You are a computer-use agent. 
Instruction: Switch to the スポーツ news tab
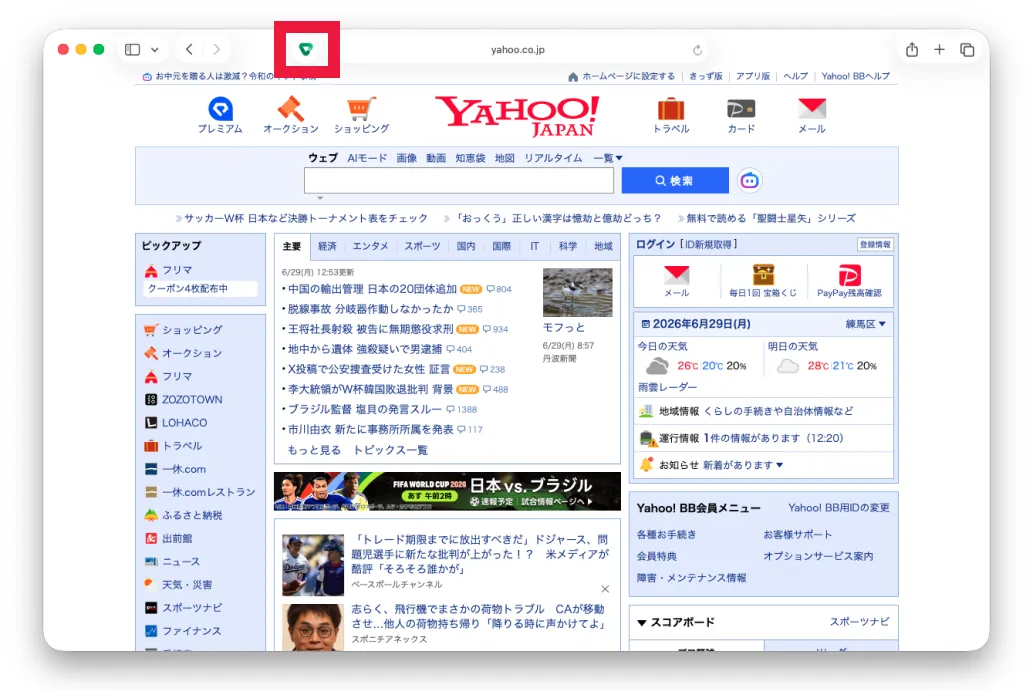(x=422, y=246)
